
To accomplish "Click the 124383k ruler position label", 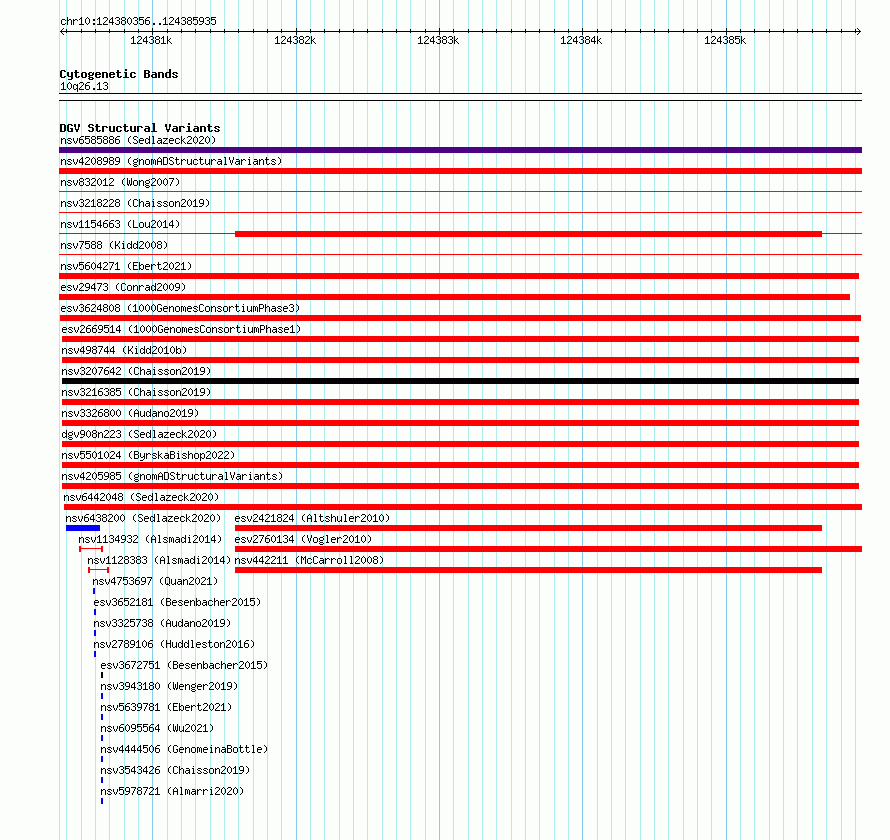I will [438, 40].
